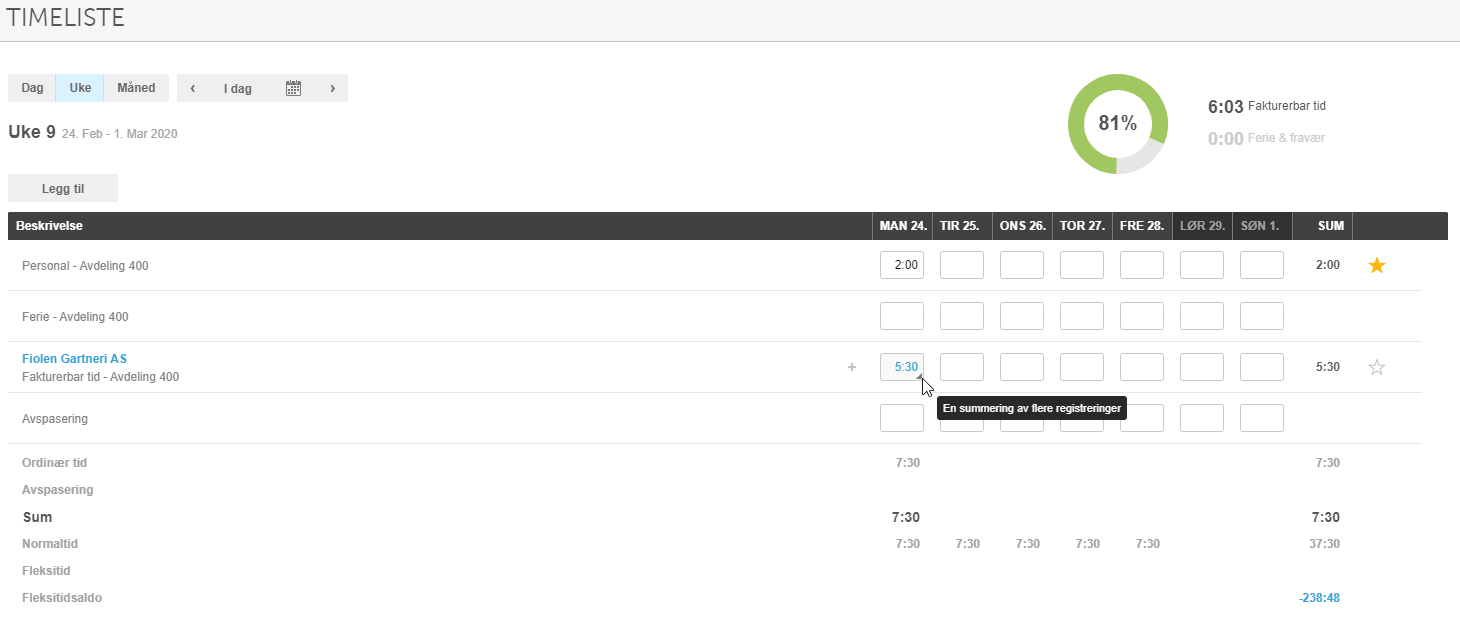1460x621 pixels.
Task: Click the FRE 28. column header
Action: 1143,226
